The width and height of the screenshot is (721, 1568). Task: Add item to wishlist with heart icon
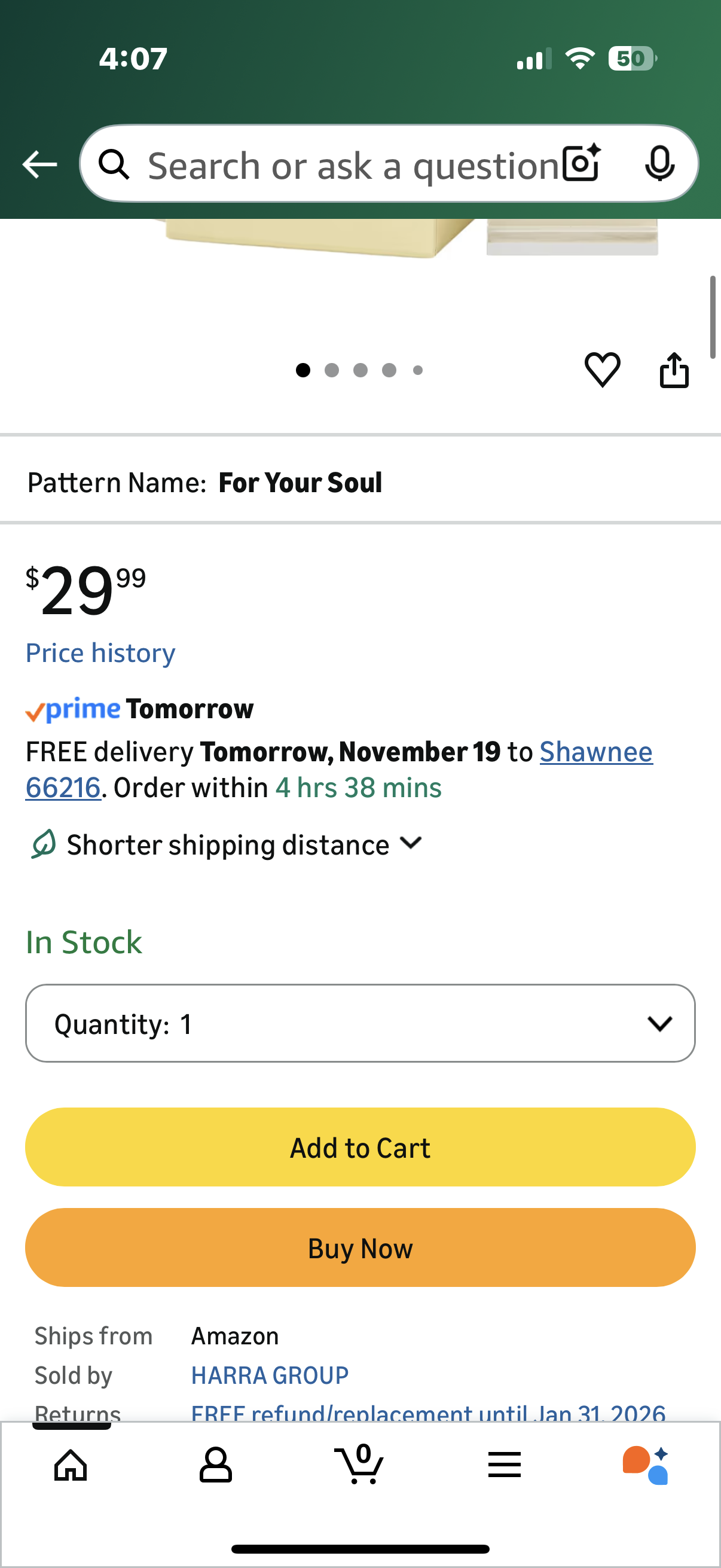click(x=603, y=370)
